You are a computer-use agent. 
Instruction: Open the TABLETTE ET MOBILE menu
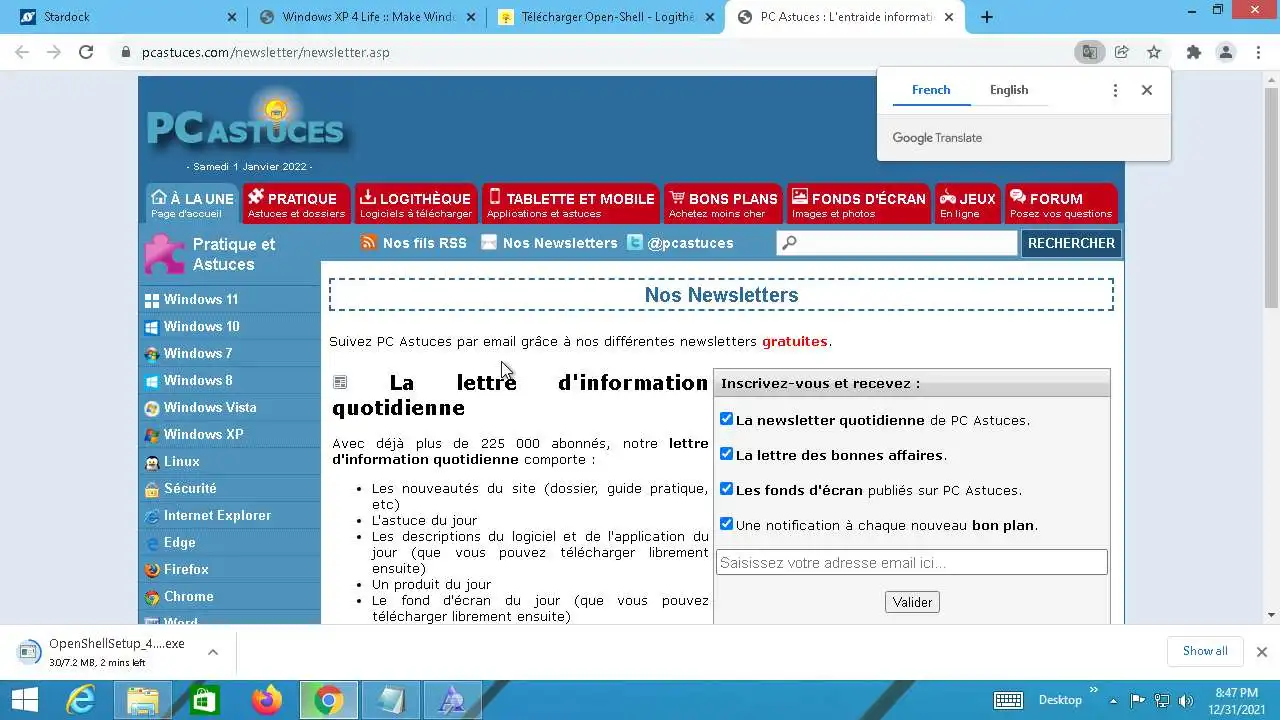tap(571, 204)
